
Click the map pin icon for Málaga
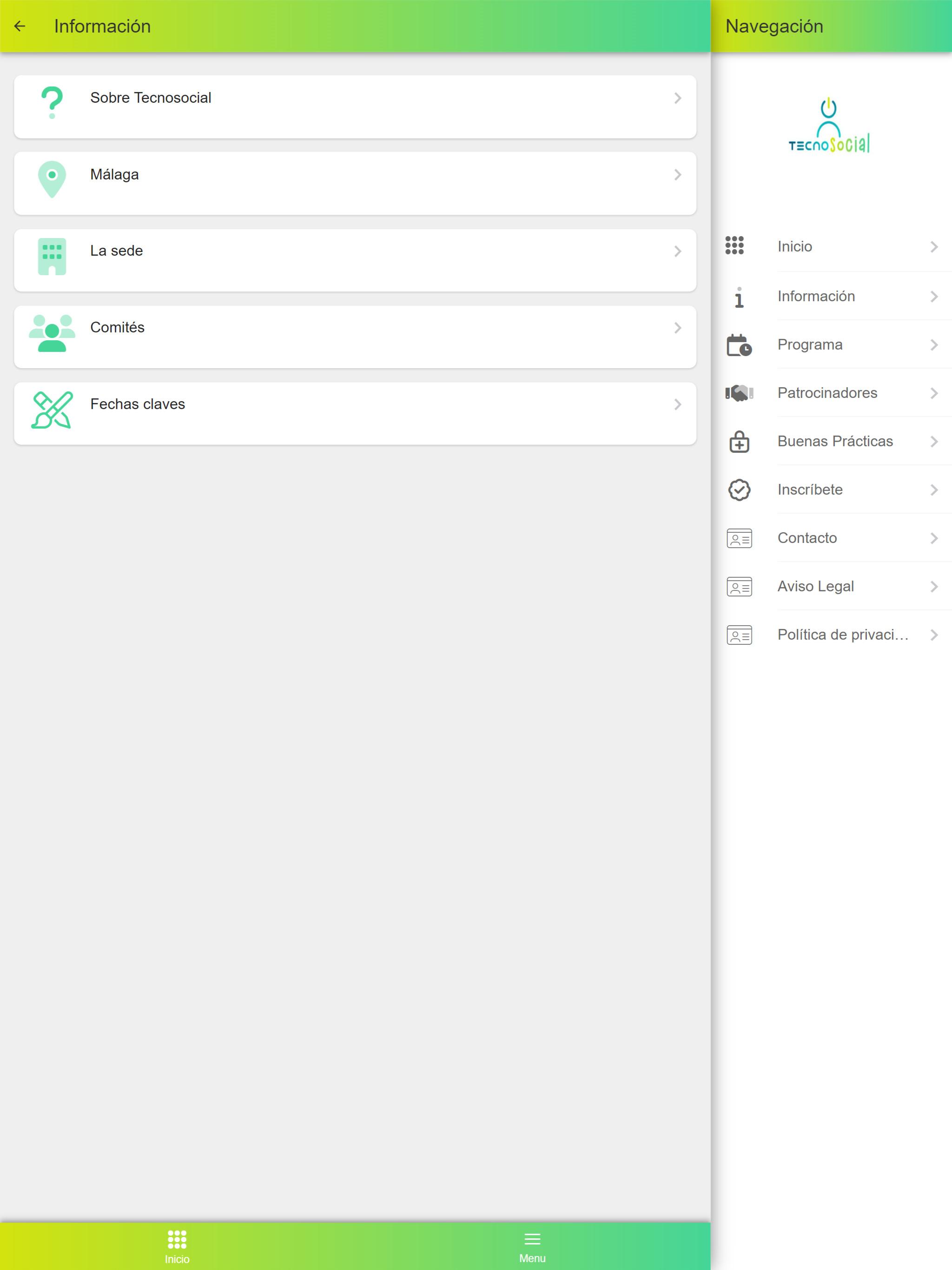coord(52,179)
